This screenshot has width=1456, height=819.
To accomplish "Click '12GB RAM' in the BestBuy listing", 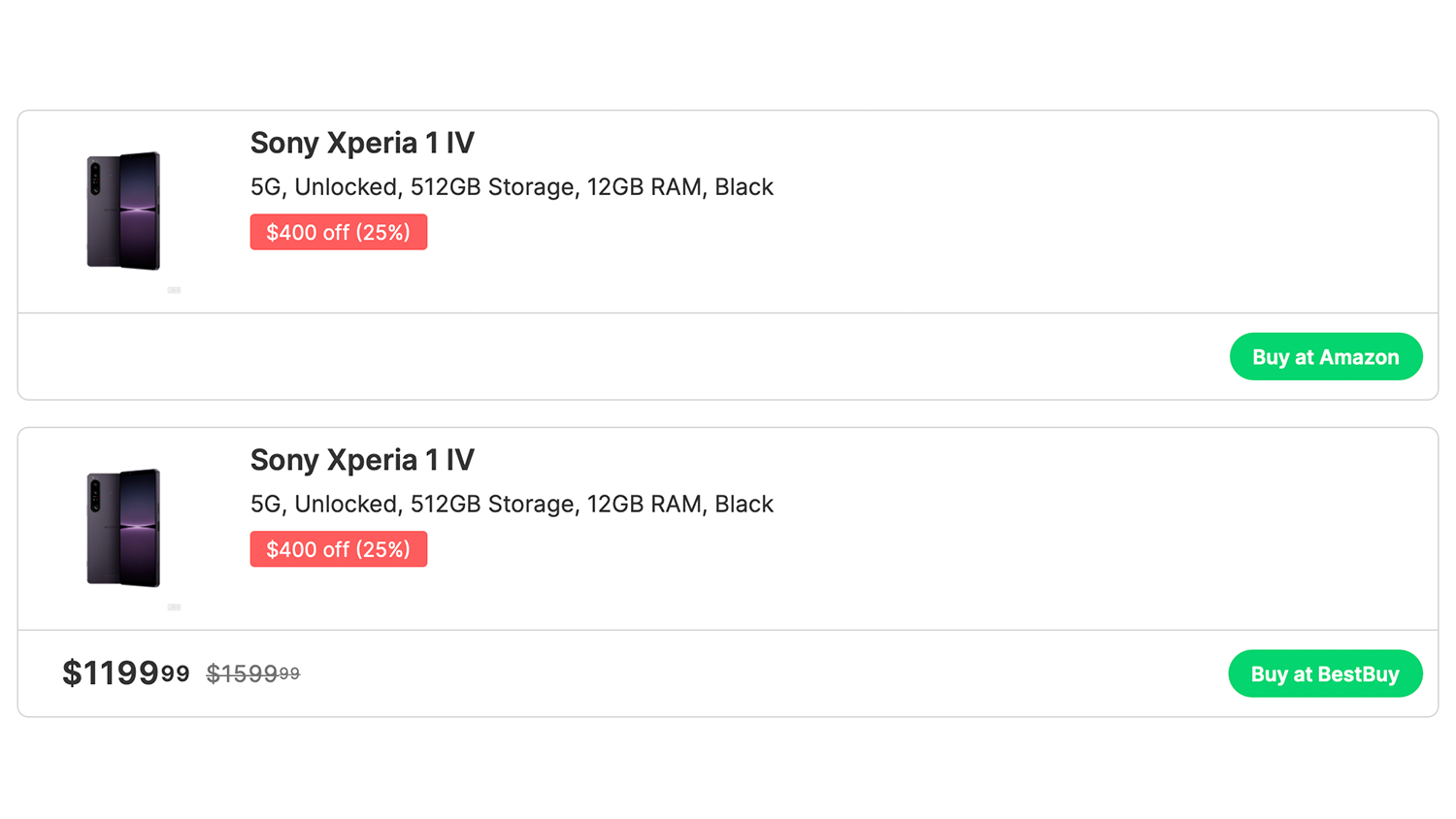I will coord(645,505).
